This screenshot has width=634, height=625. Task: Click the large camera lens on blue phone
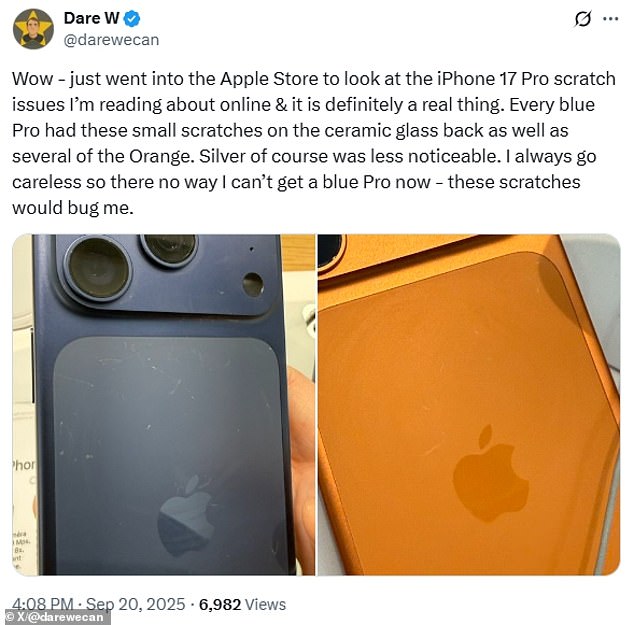[x=98, y=269]
